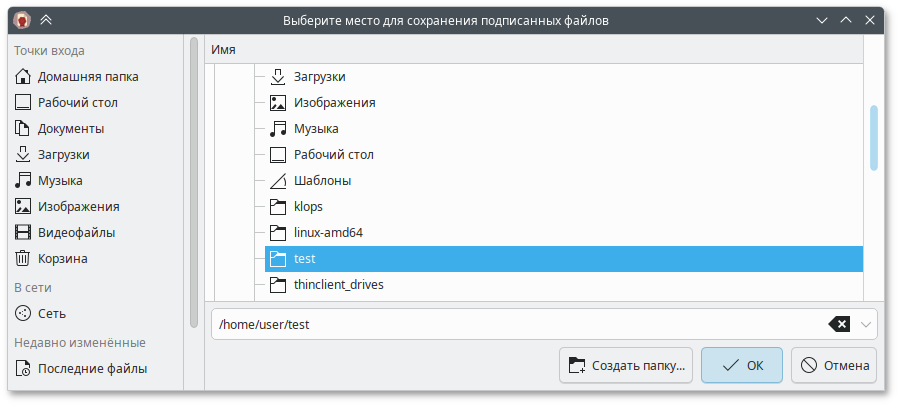The width and height of the screenshot is (898, 405).
Task: Click the double-chevron keep-above title button
Action: [x=46, y=21]
